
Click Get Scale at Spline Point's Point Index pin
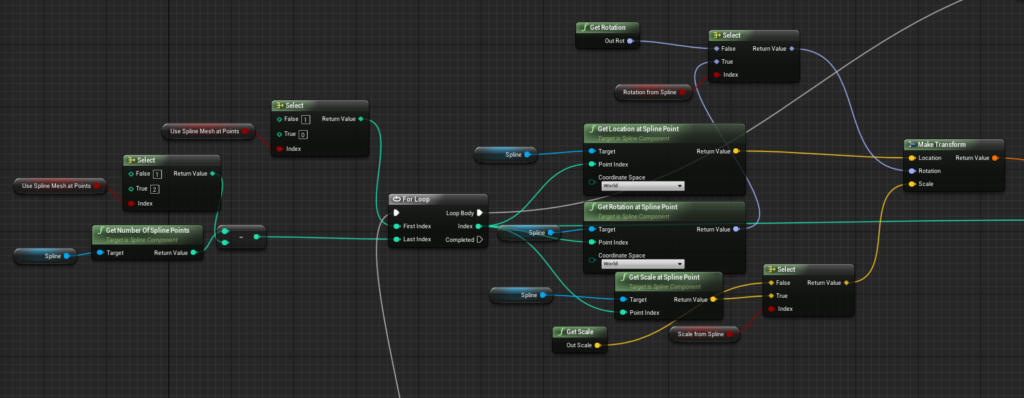click(x=623, y=312)
